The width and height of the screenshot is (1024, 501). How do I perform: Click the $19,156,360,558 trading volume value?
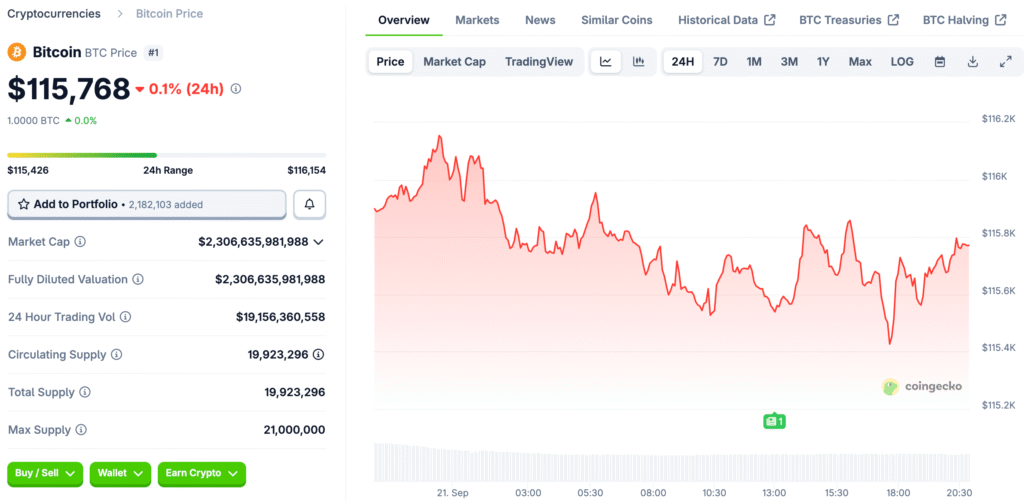pyautogui.click(x=281, y=317)
